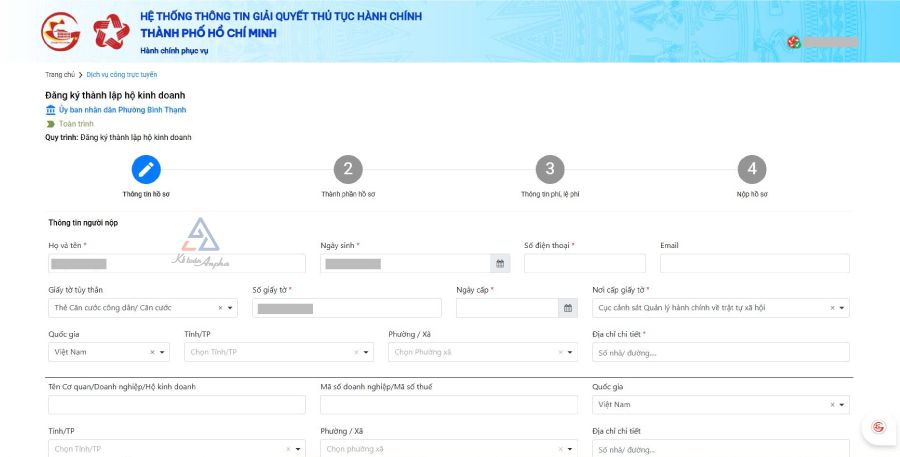Click step 4 circle Nộp hồ sơ
900x457 pixels.
coord(751,168)
